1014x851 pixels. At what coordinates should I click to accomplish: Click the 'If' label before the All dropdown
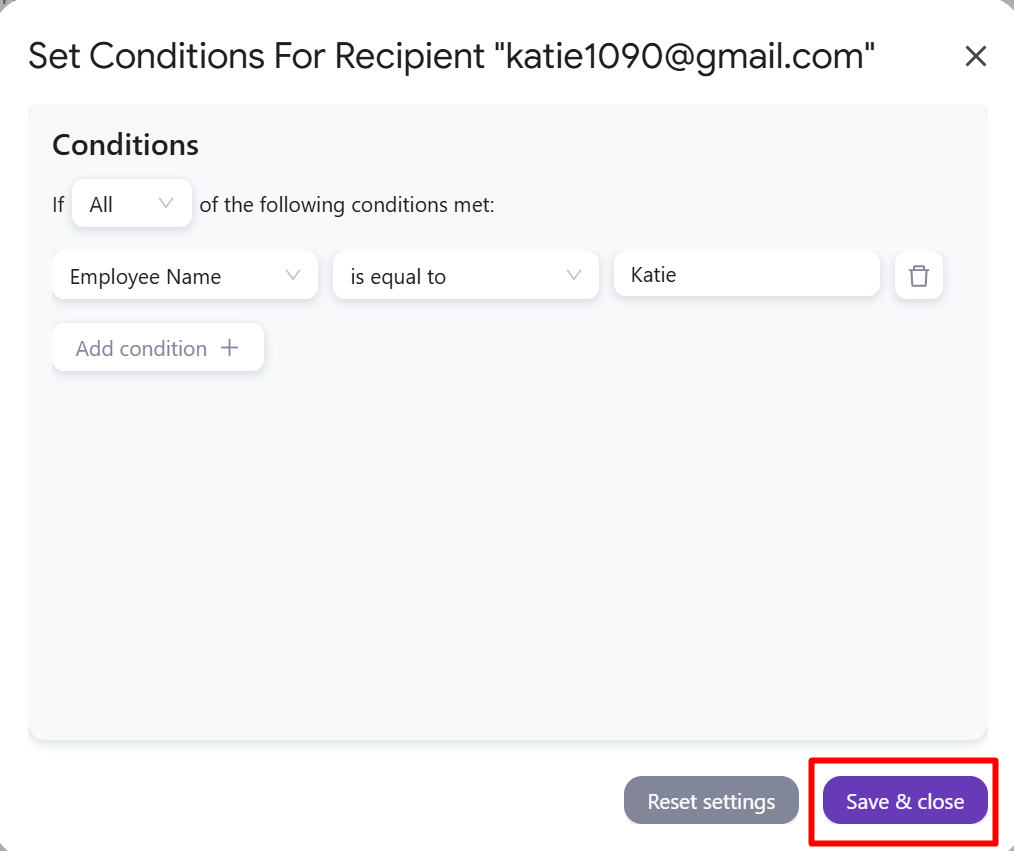[x=58, y=204]
